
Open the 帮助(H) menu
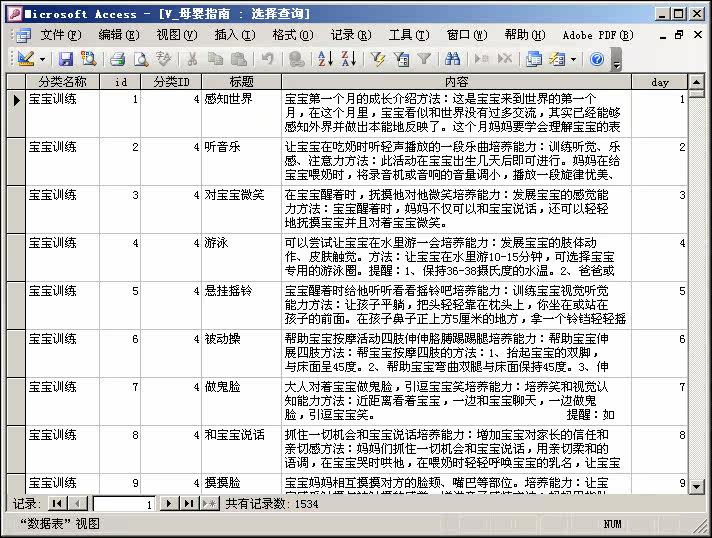pos(525,35)
